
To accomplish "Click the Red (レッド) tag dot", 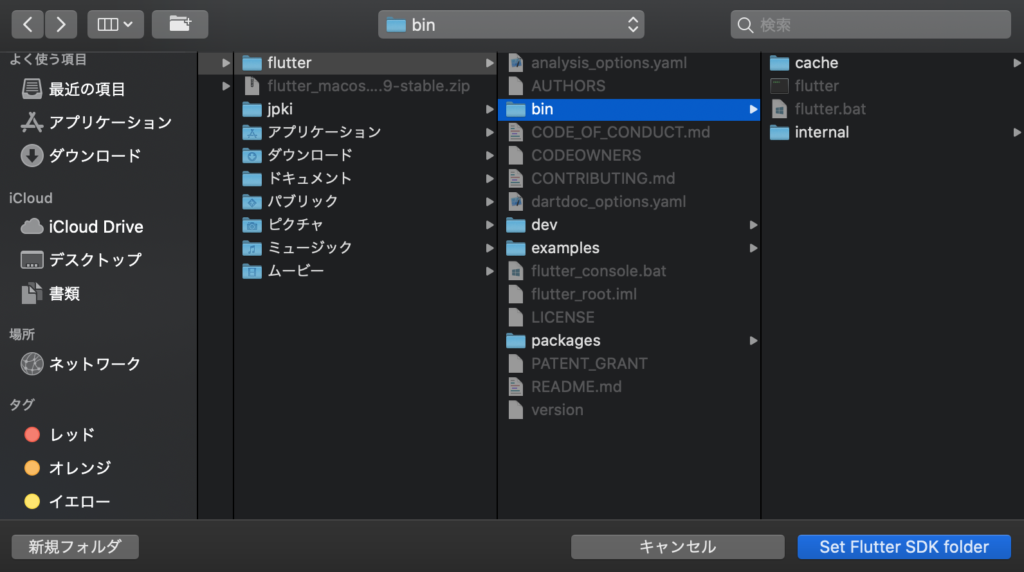I will click(32, 435).
